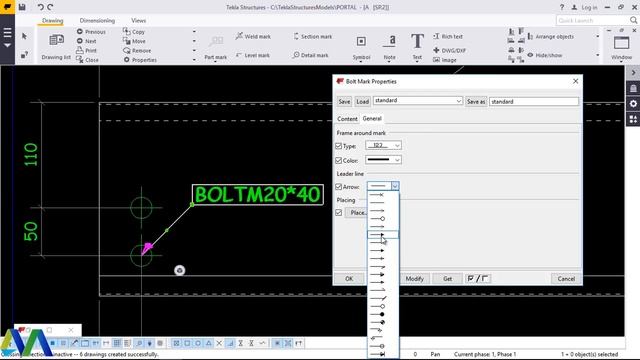Click the Modify button

pos(414,278)
